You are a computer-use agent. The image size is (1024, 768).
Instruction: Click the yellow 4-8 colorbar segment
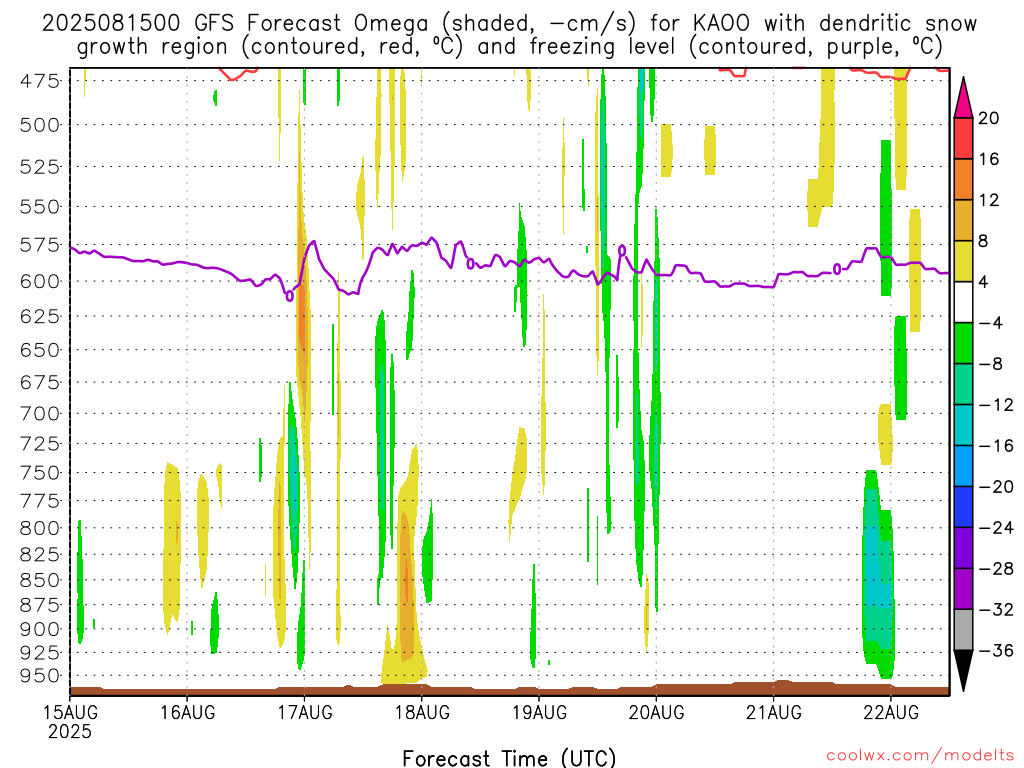(963, 261)
